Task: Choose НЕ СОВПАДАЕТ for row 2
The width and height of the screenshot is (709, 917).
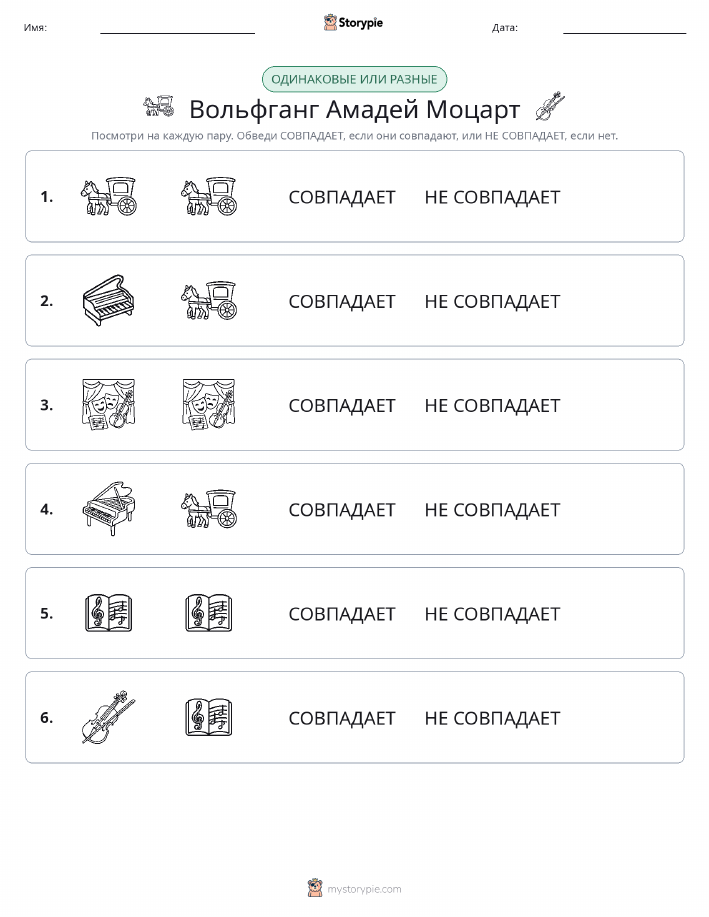Action: (493, 301)
